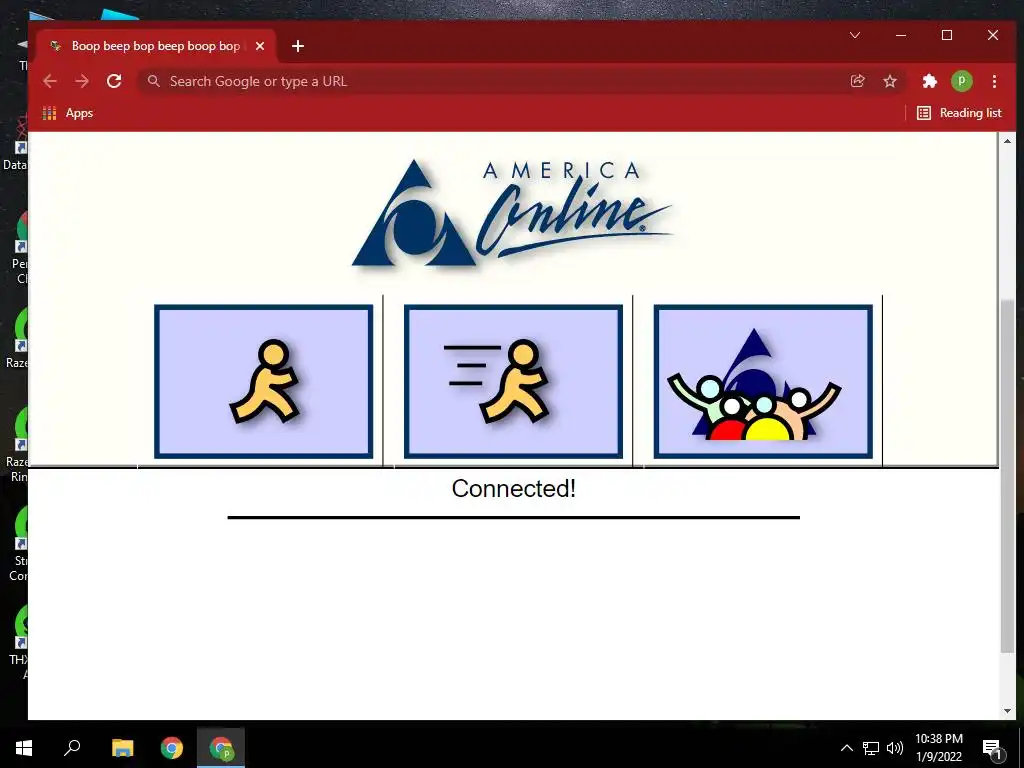The image size is (1024, 768).
Task: Close the Boop beep bop tab
Action: pyautogui.click(x=260, y=46)
